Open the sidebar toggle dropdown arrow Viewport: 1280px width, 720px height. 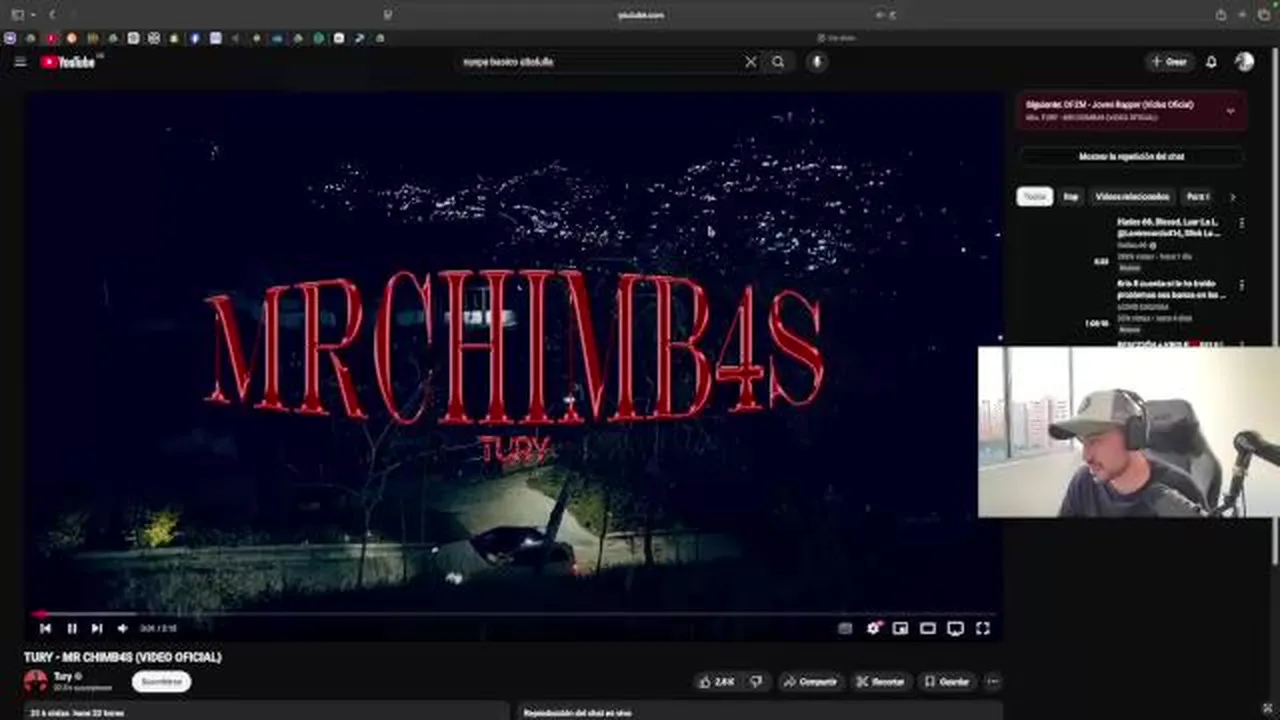[33, 15]
